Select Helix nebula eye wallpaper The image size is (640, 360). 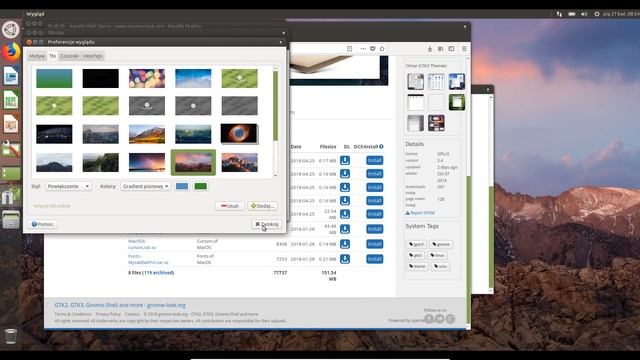(x=239, y=134)
